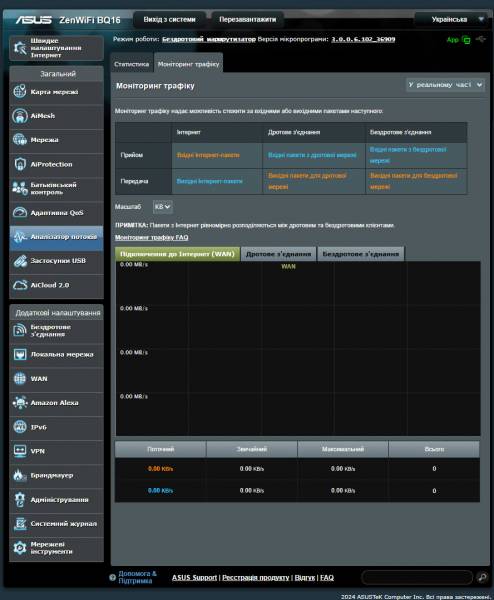494x600 pixels.
Task: Open Мережеві інструменти icon
Action: pos(20,548)
